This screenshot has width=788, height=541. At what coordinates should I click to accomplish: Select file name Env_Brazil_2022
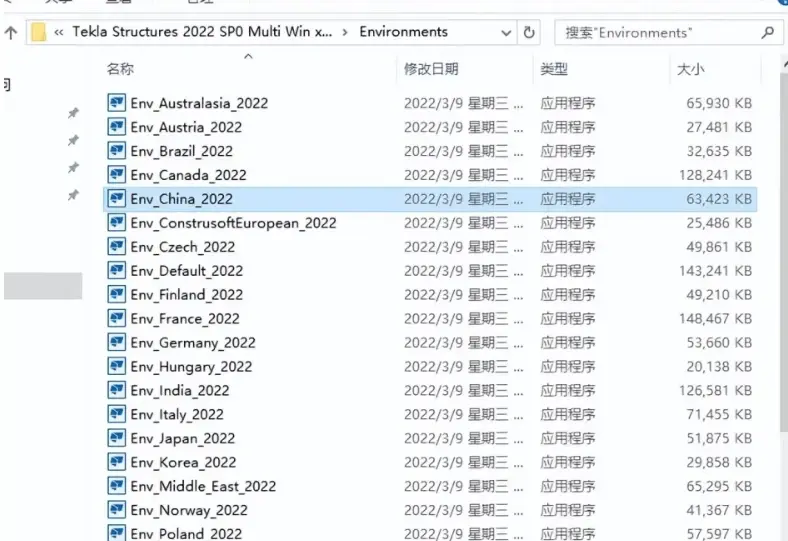[x=181, y=151]
